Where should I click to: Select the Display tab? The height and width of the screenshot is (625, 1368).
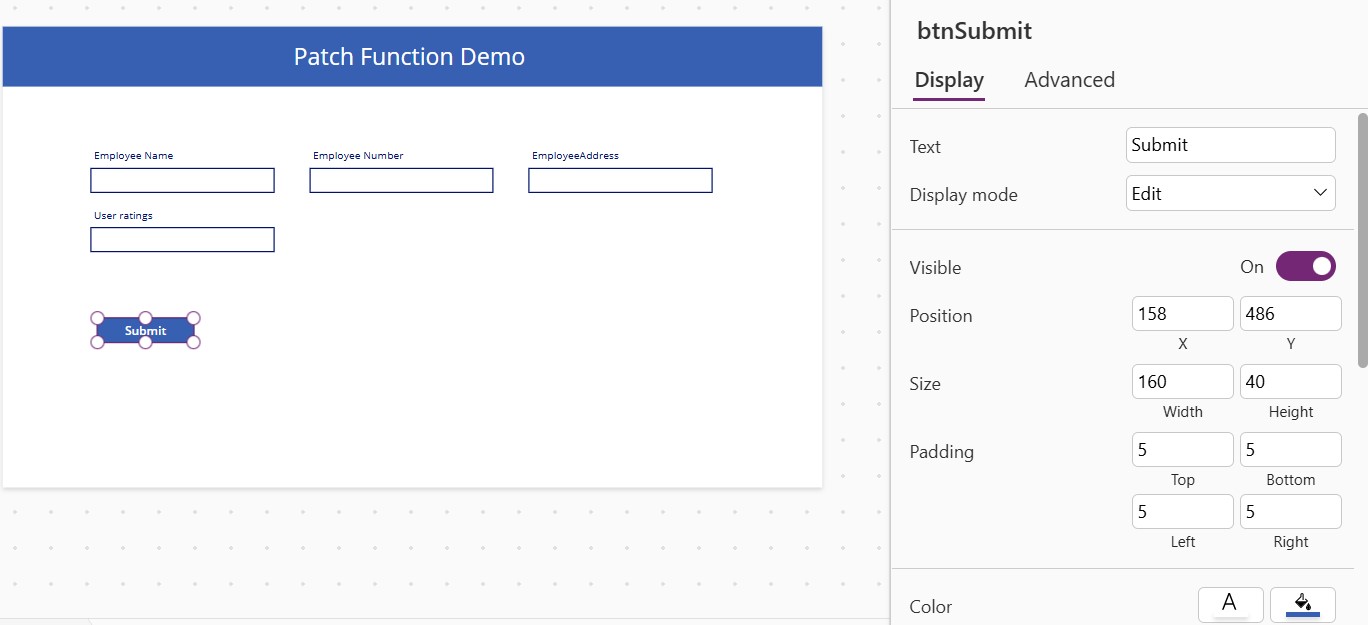(949, 80)
